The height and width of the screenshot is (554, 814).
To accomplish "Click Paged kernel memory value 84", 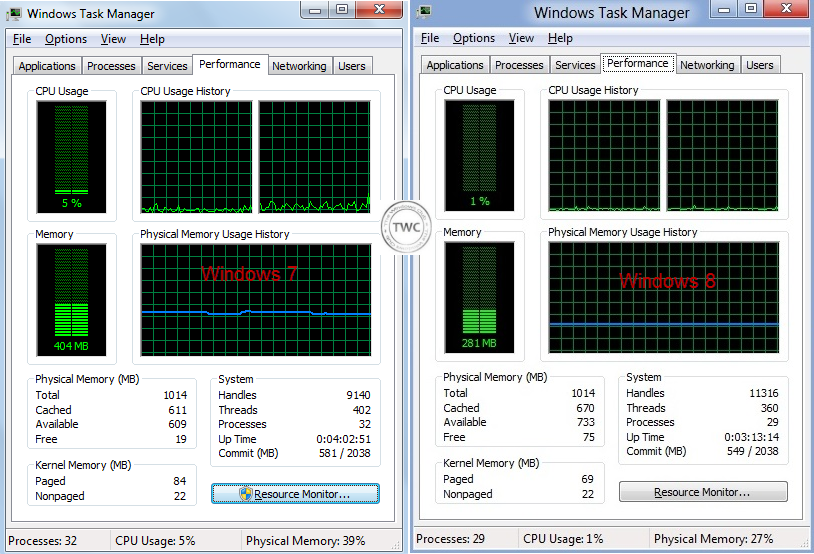I will point(180,481).
